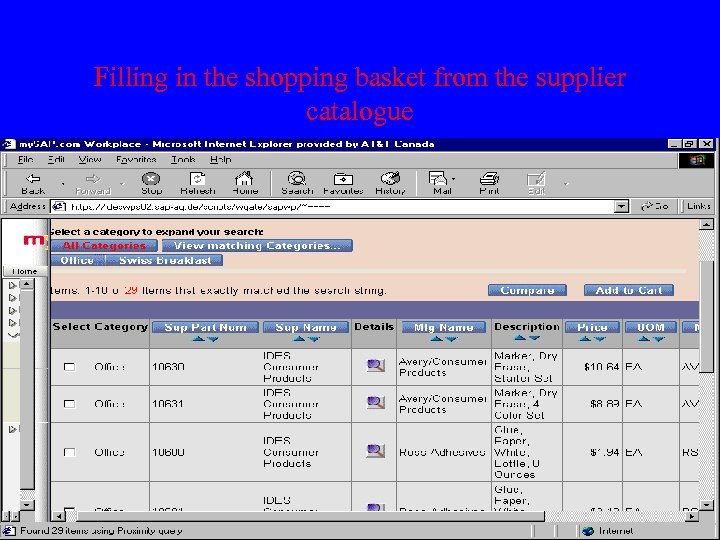
Task: Open the Forward button history dropdown
Action: pyautogui.click(x=122, y=184)
